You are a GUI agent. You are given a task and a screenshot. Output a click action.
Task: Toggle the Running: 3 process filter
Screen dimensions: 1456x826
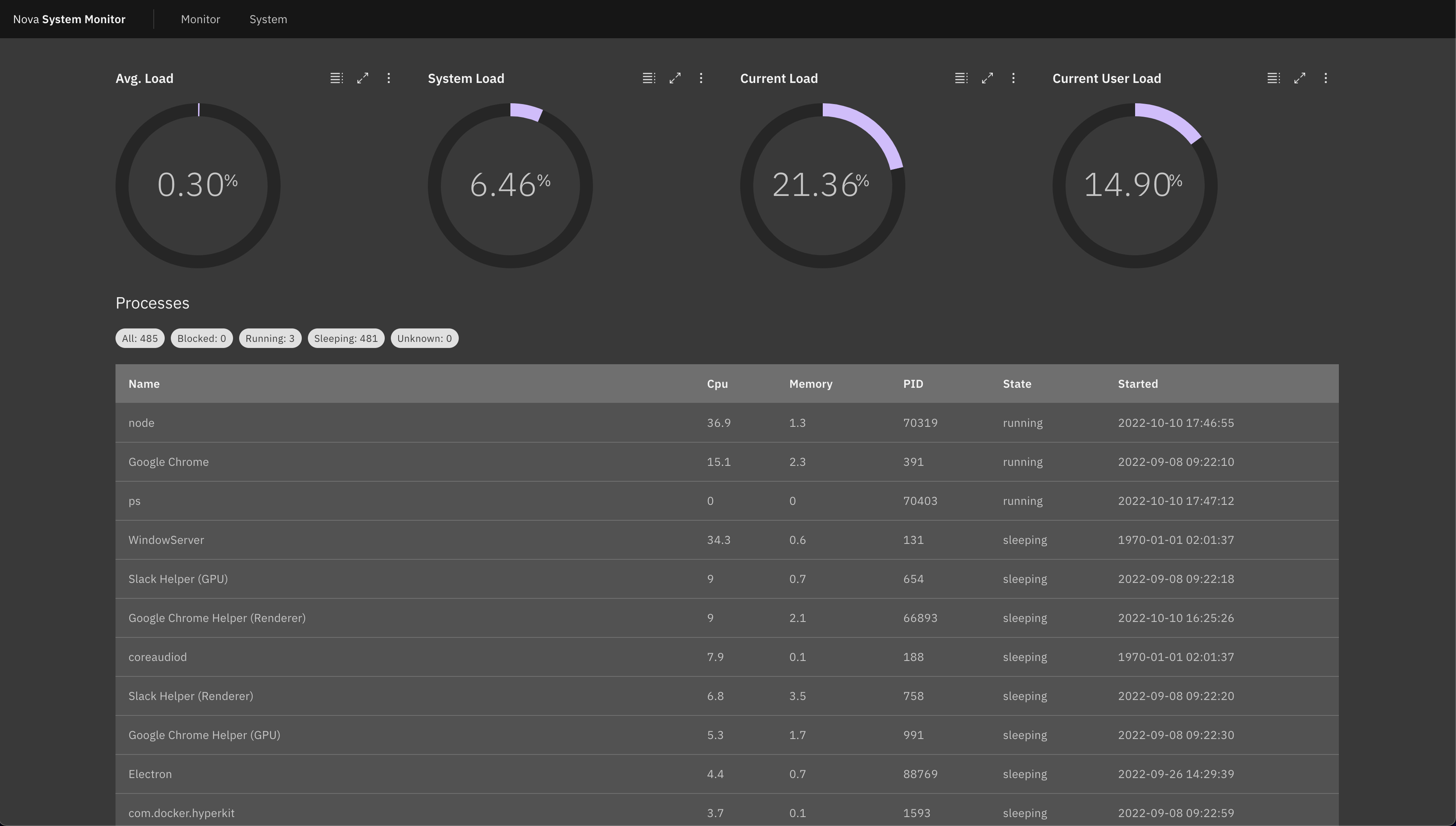click(x=270, y=338)
